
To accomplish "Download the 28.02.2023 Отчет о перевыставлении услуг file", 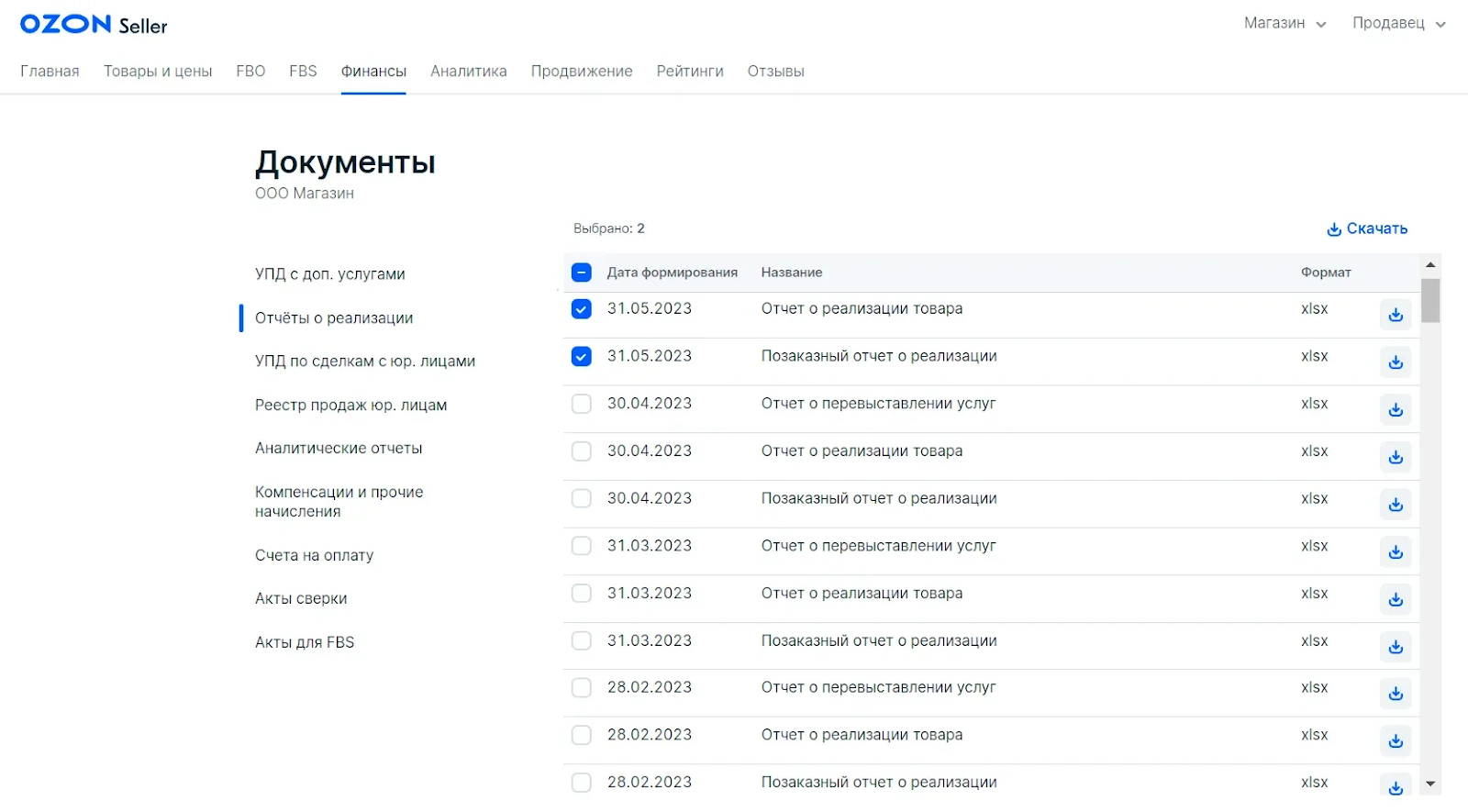I will (1396, 694).
